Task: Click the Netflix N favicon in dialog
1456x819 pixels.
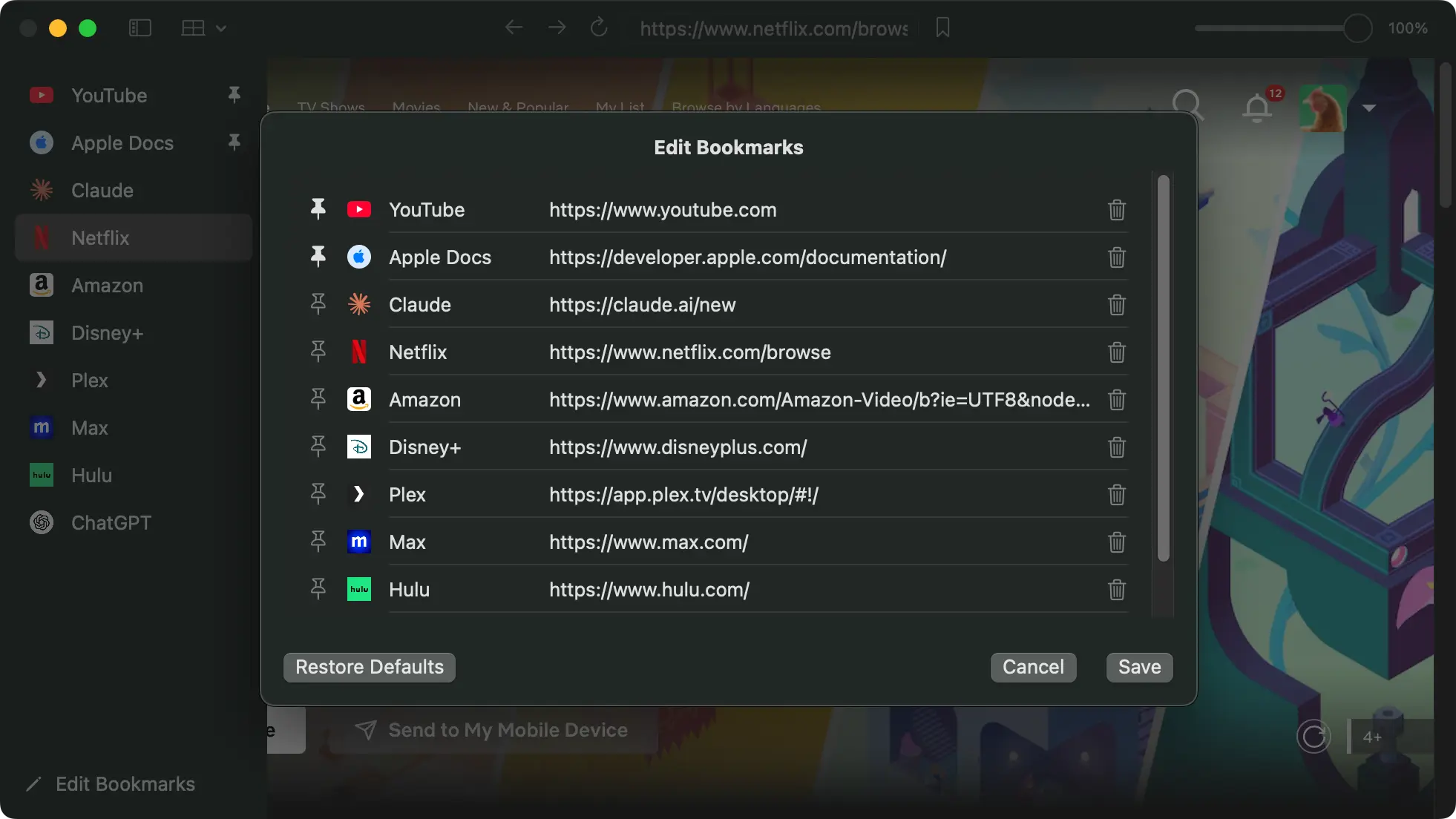Action: click(359, 352)
